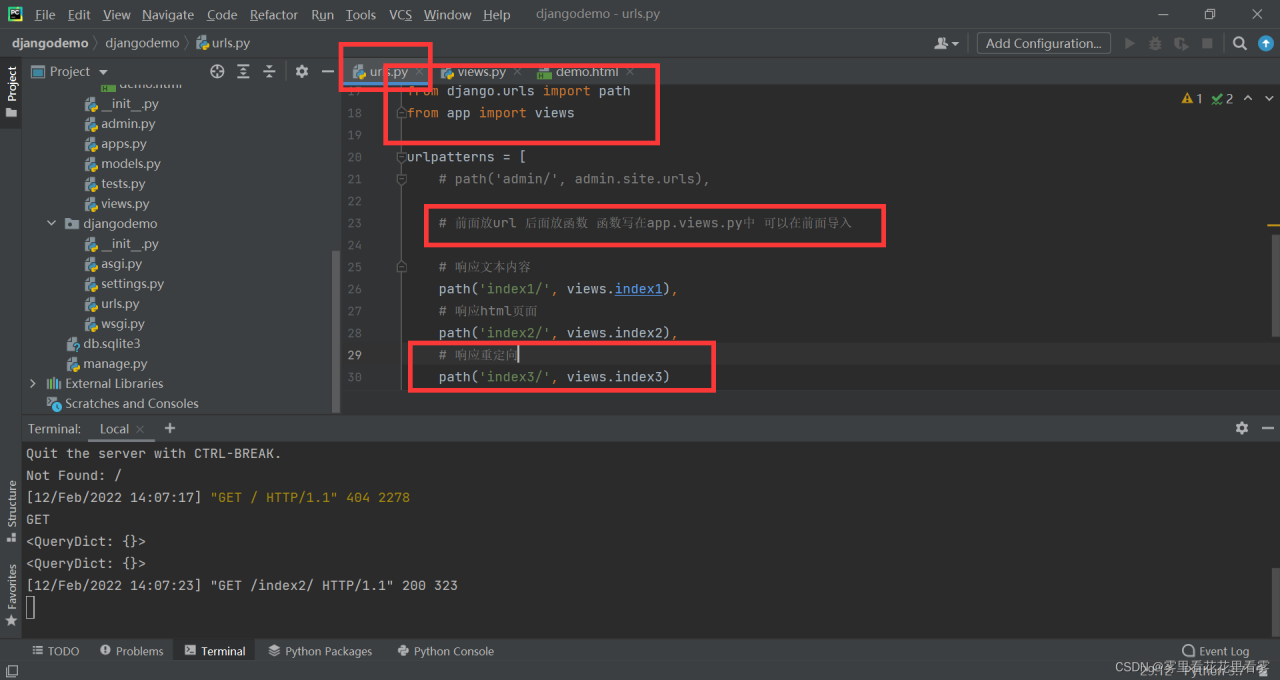Image resolution: width=1280 pixels, height=680 pixels.
Task: Click Collapse All icon in Project panel
Action: pos(269,71)
